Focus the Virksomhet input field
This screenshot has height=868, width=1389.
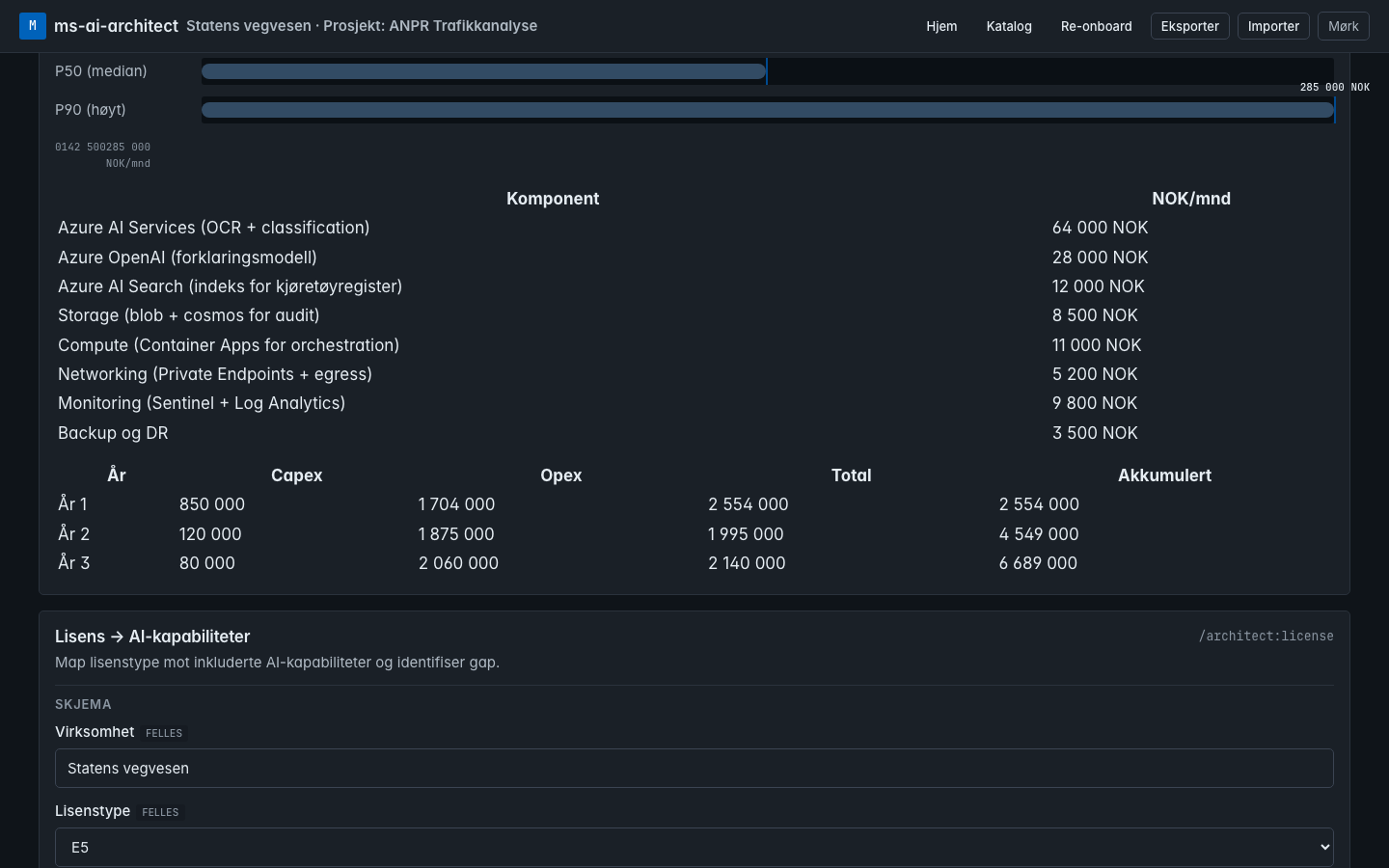[x=694, y=769]
